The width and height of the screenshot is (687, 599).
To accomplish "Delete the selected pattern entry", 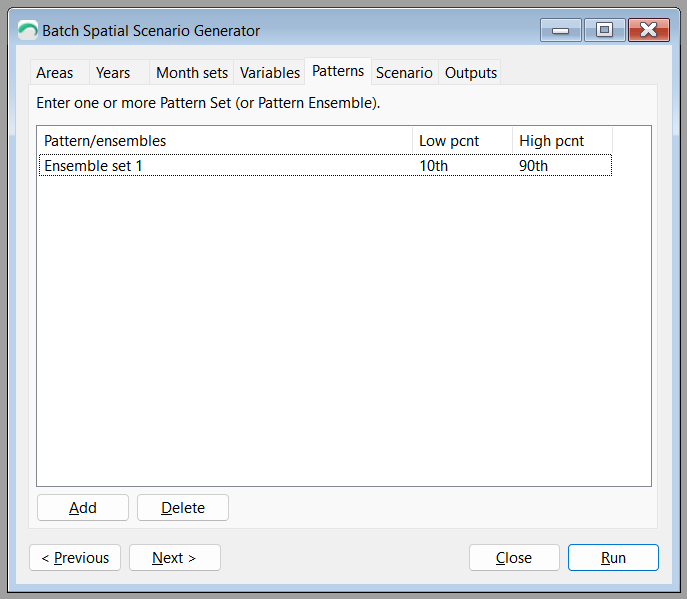I will [183, 507].
